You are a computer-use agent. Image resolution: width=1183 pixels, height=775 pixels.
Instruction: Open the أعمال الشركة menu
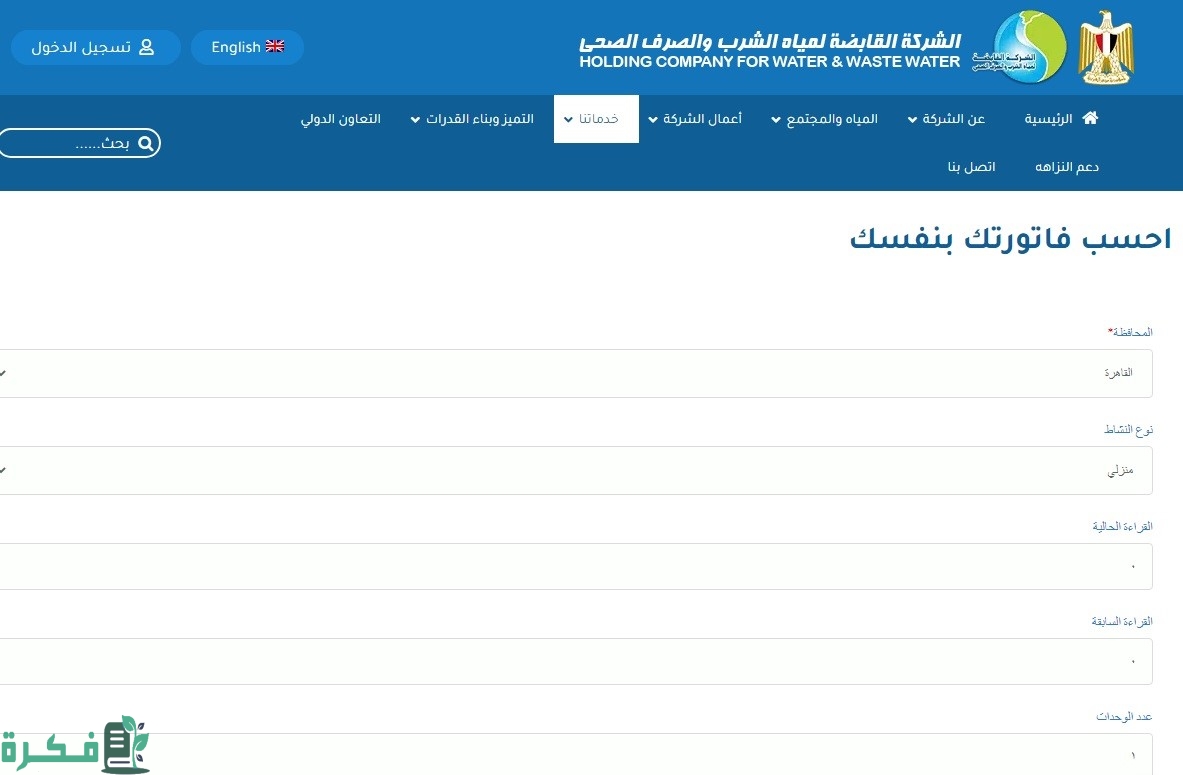coord(695,119)
